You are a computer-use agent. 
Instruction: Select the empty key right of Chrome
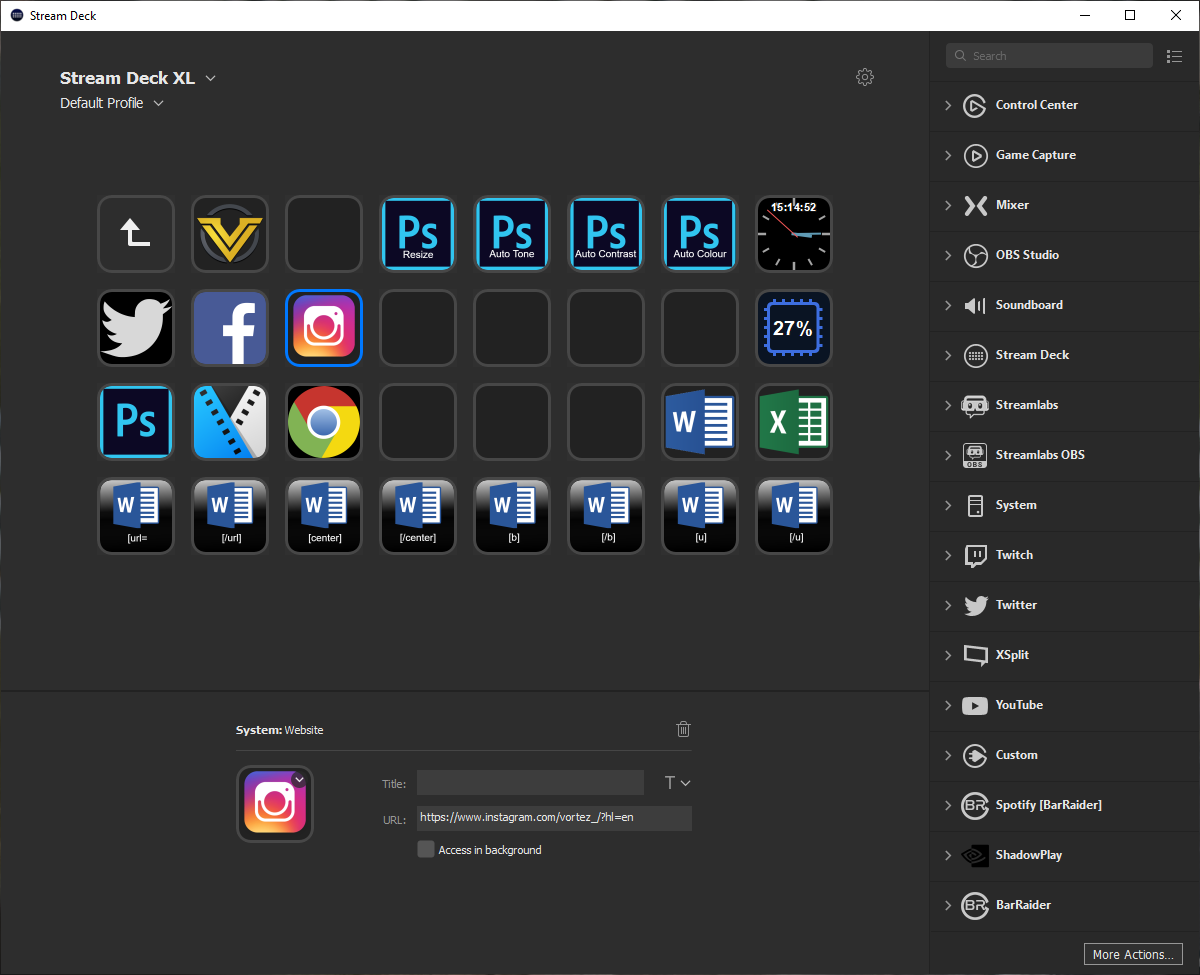pyautogui.click(x=418, y=422)
